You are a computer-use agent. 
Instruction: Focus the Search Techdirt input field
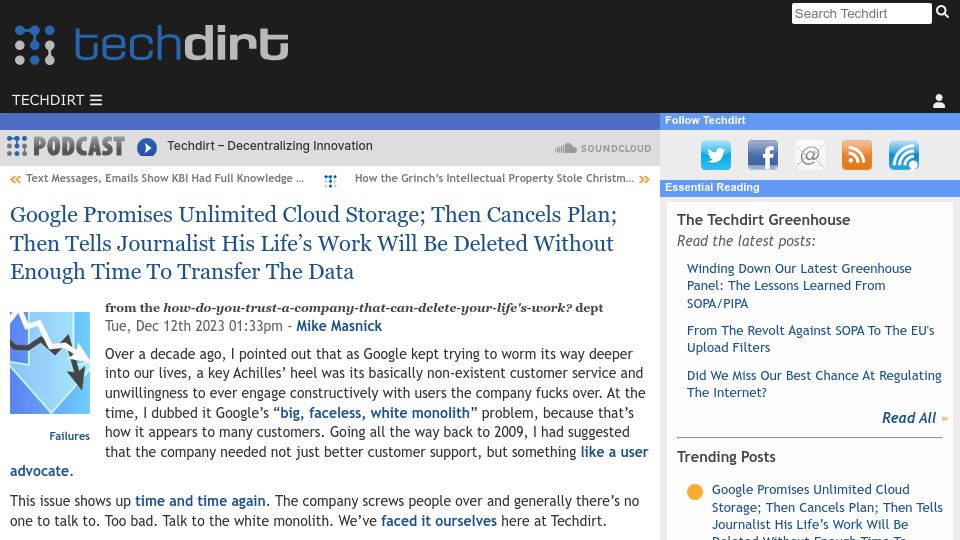tap(861, 13)
